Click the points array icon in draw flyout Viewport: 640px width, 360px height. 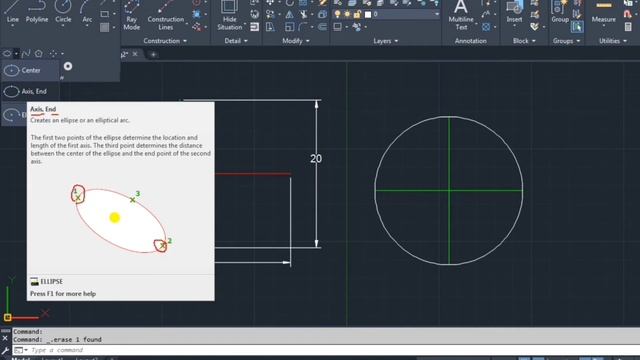click(x=53, y=53)
